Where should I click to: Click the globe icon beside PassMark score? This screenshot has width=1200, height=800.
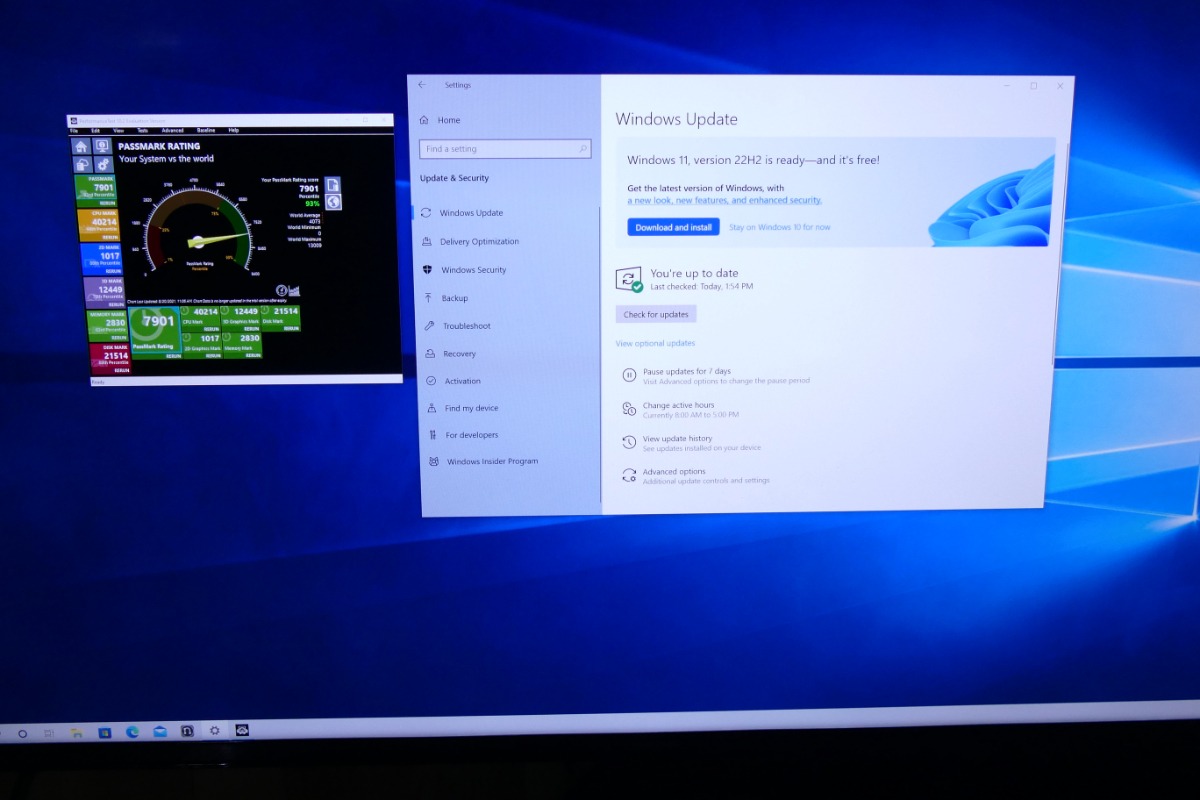tap(333, 202)
